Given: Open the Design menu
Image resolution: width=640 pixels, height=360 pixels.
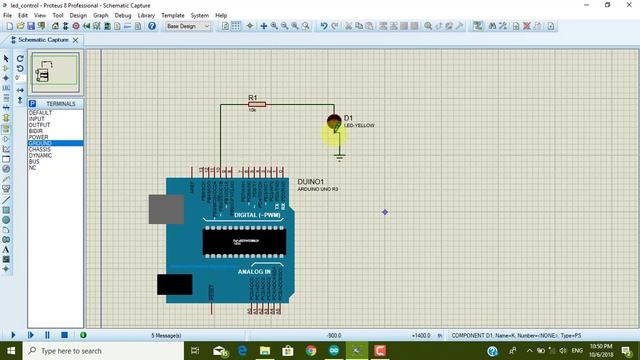Looking at the screenshot, I should [78, 16].
